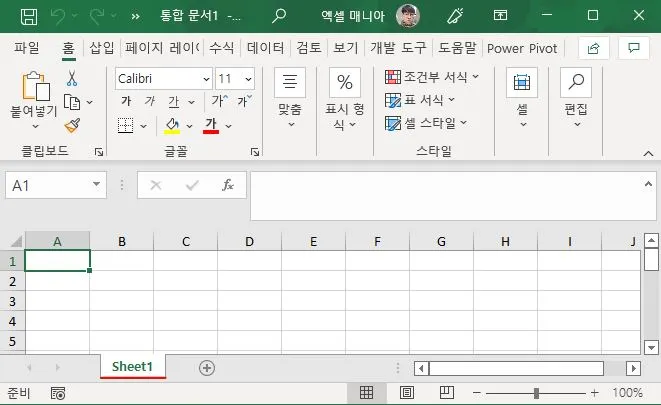The width and height of the screenshot is (661, 405).
Task: Switch to the 삽입 tab
Action: point(102,48)
